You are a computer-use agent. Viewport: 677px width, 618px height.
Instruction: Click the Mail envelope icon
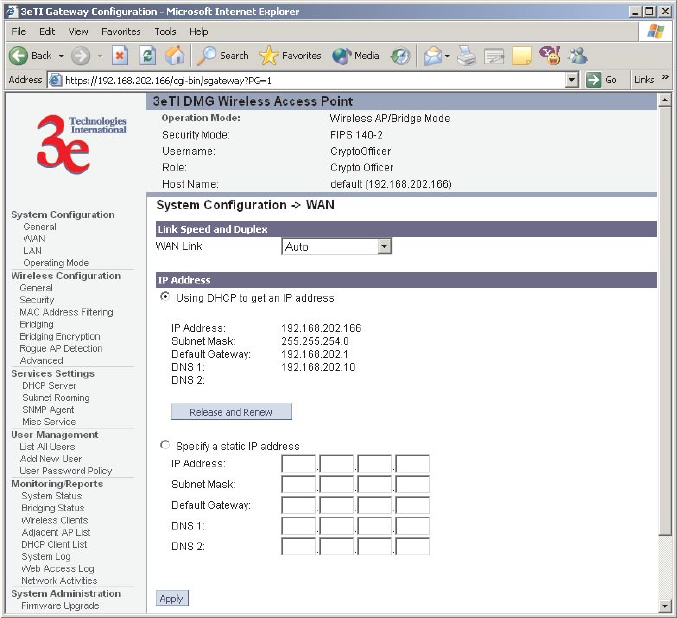(433, 56)
